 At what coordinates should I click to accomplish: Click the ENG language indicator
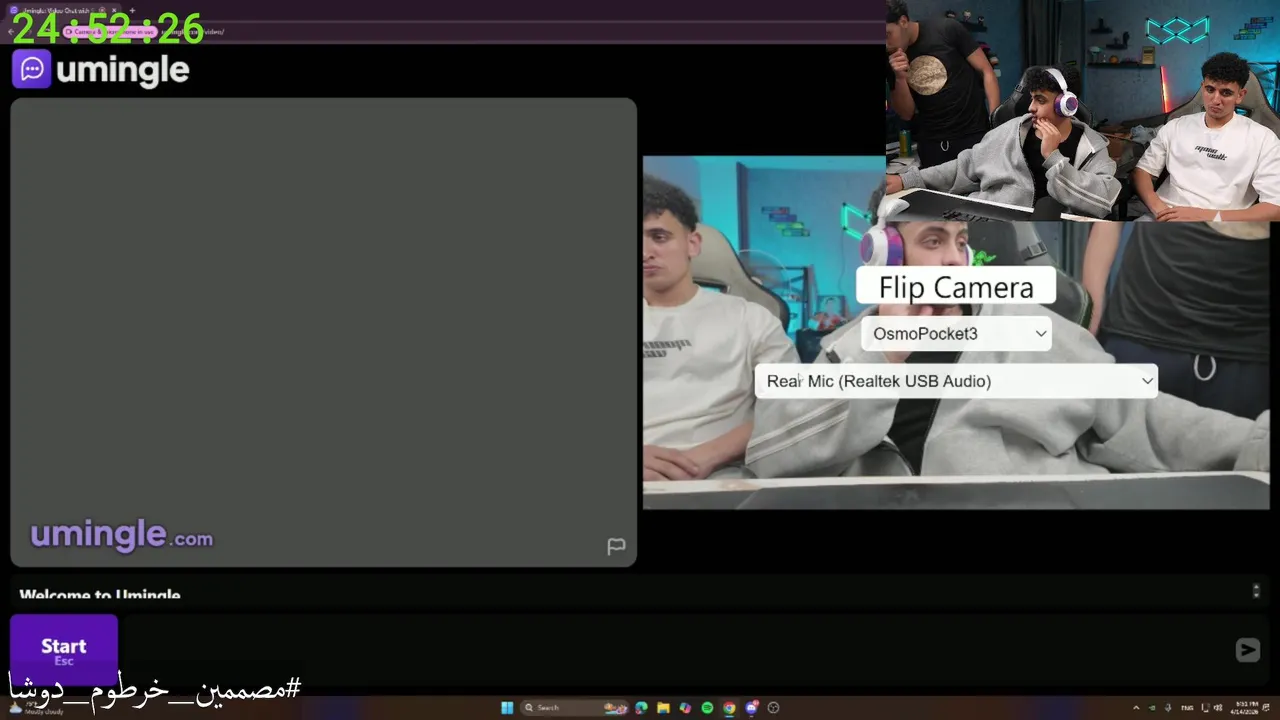click(x=1187, y=708)
